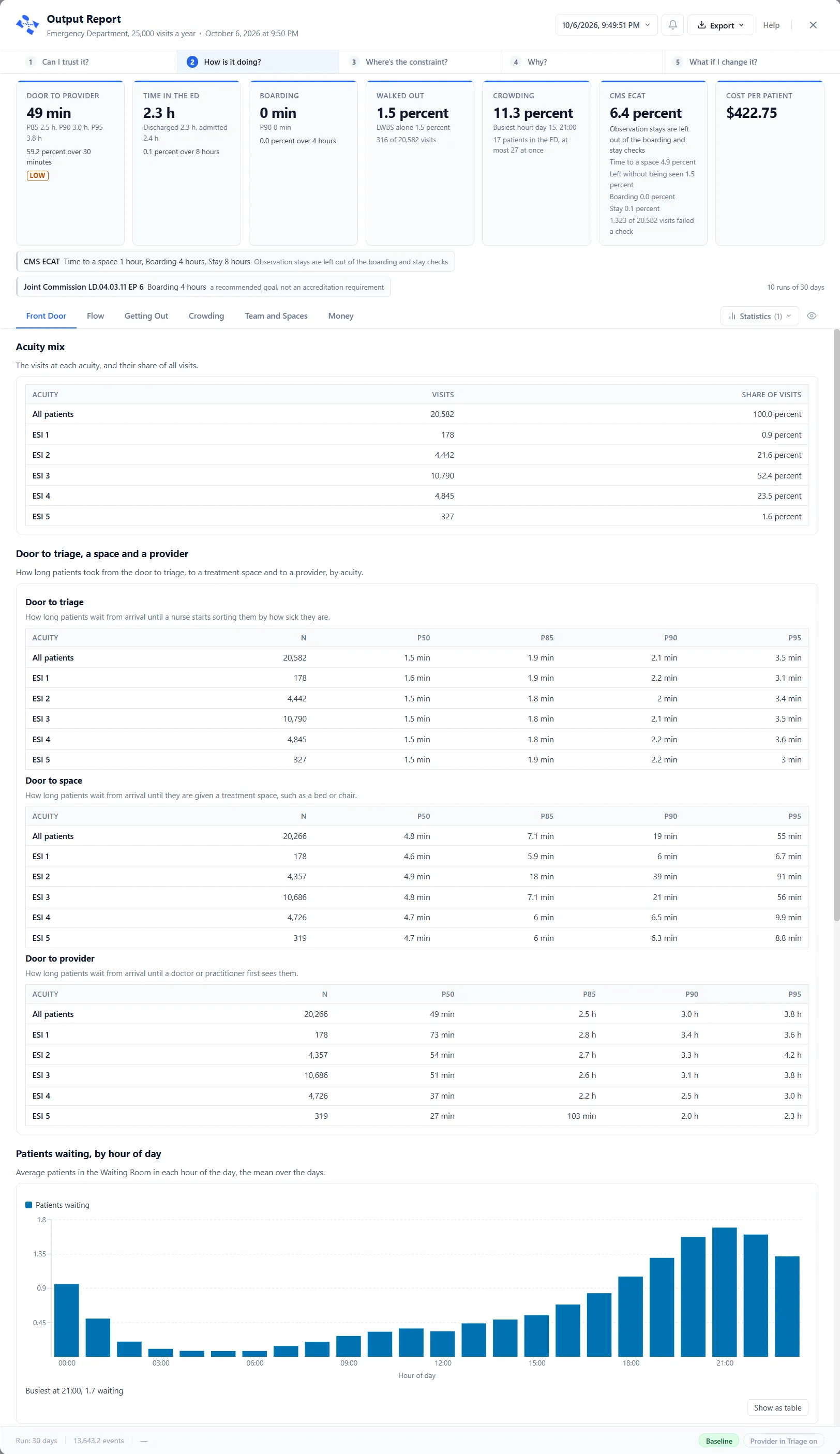Select the Front Door tab
The width and height of the screenshot is (840, 1454).
point(46,316)
